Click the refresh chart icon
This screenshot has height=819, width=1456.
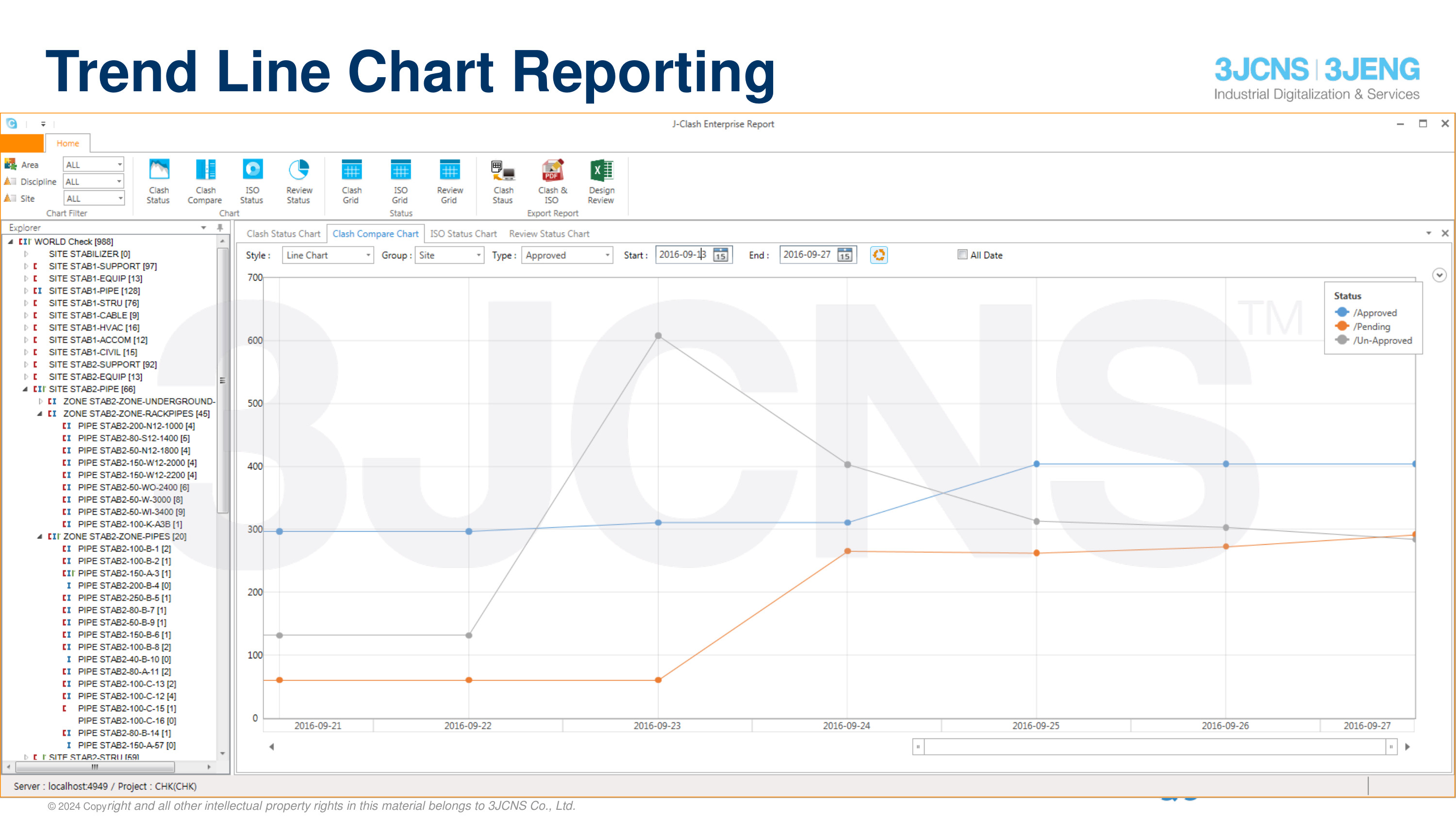click(x=878, y=255)
